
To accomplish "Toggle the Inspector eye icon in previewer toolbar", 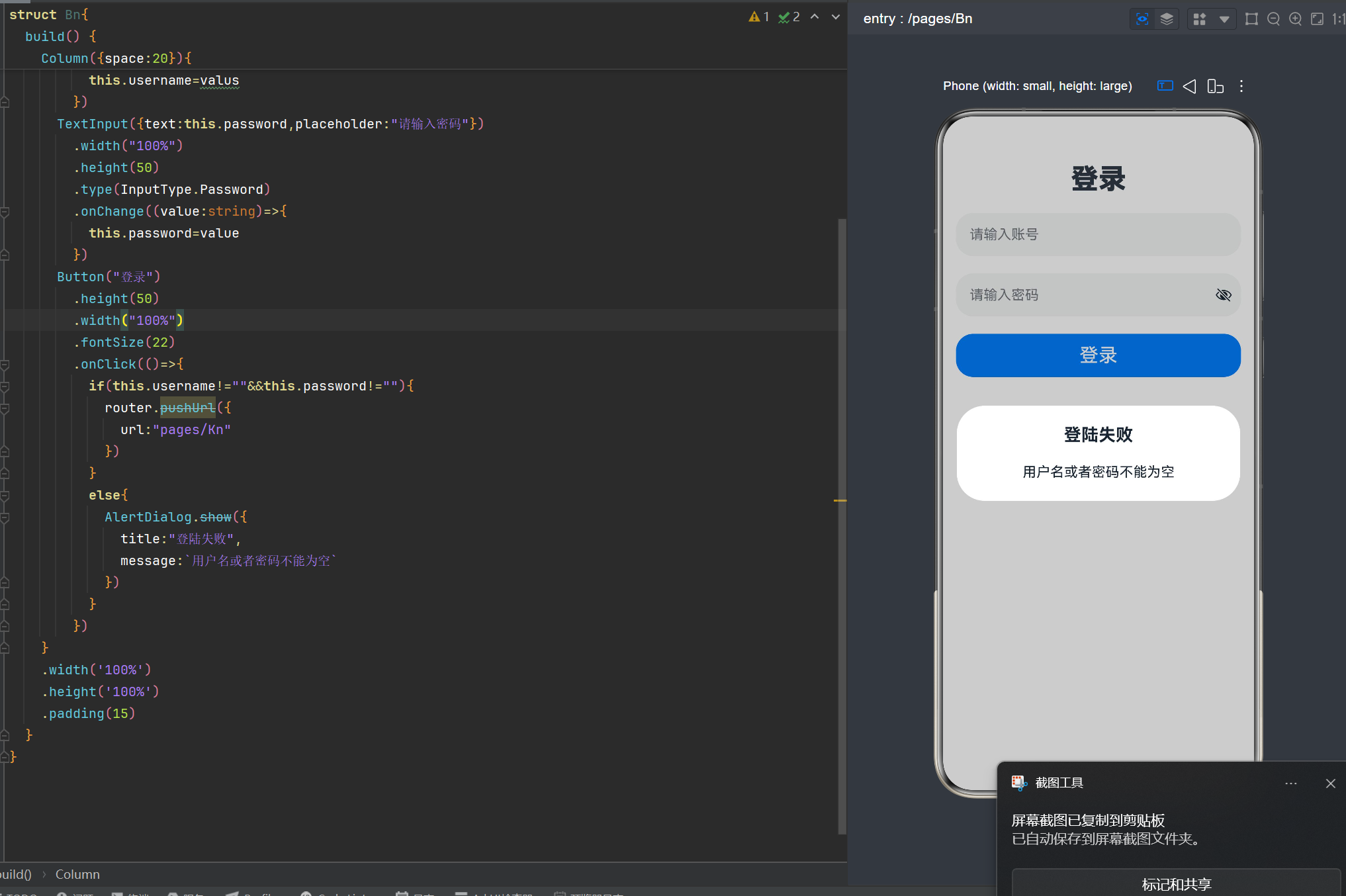I will 1142,19.
